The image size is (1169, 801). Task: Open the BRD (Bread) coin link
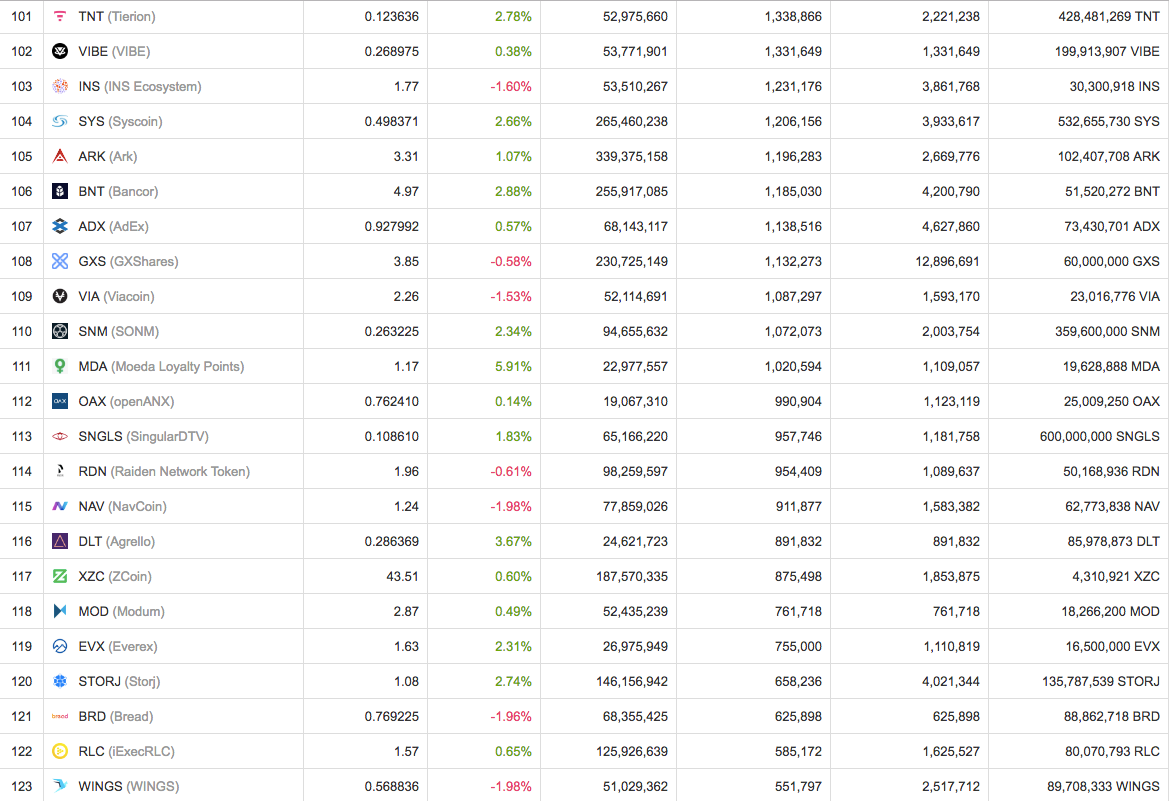116,717
